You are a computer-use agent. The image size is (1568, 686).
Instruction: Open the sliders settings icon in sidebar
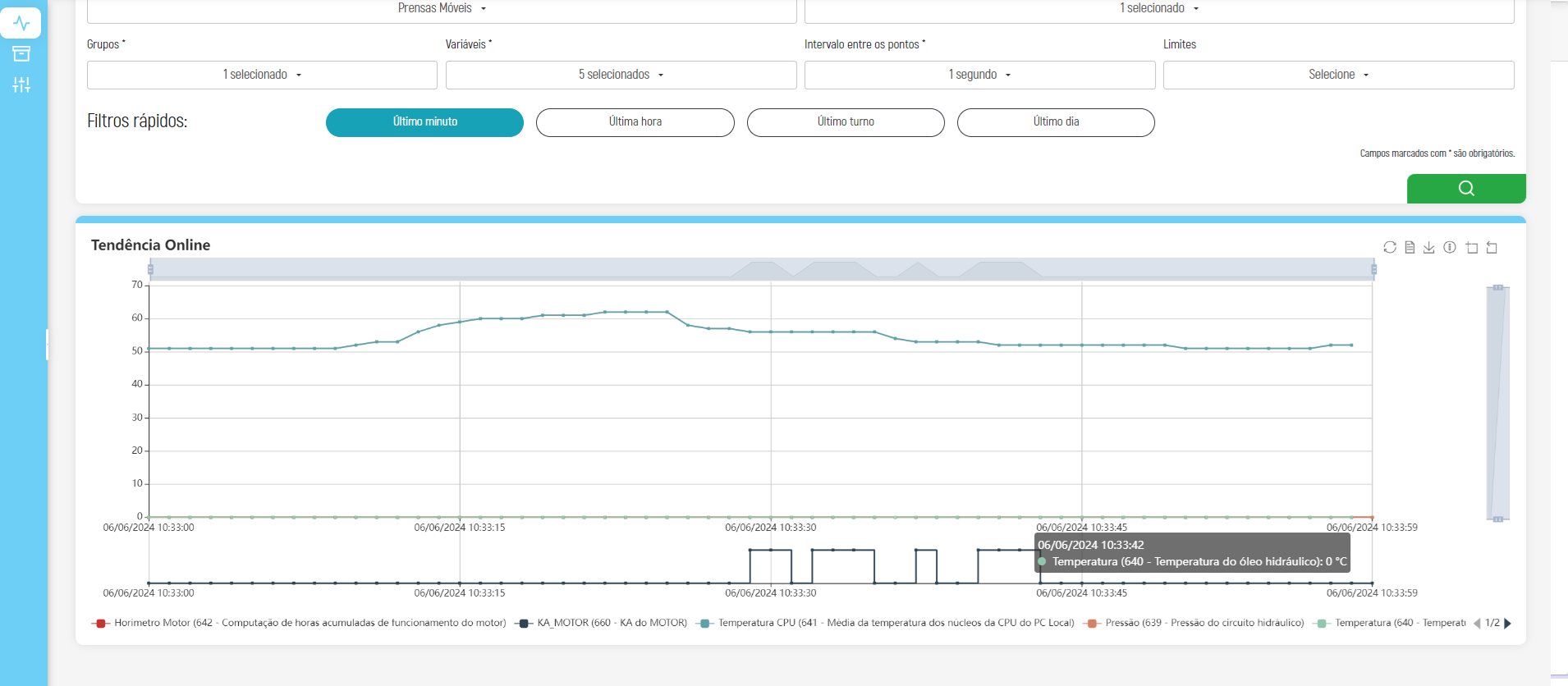click(x=21, y=85)
